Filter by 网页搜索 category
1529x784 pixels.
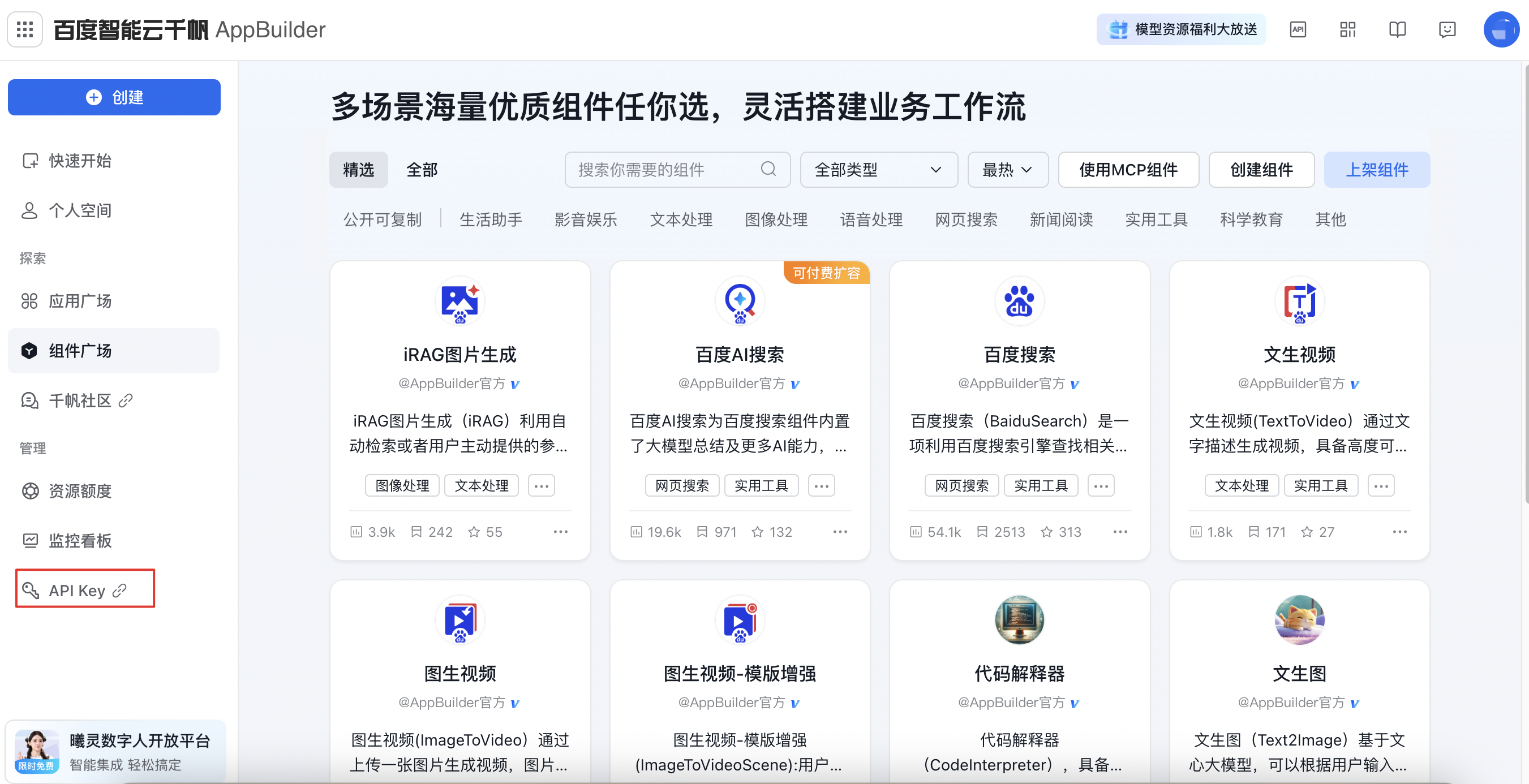click(x=966, y=219)
